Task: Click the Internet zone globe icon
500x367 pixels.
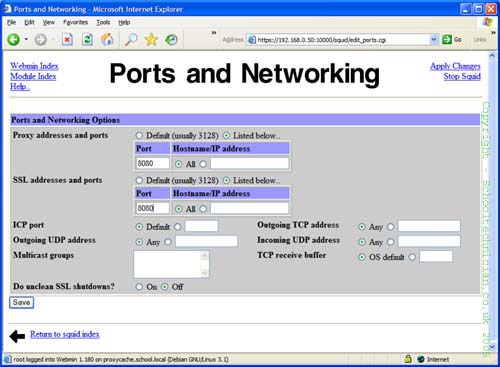Action: point(421,359)
